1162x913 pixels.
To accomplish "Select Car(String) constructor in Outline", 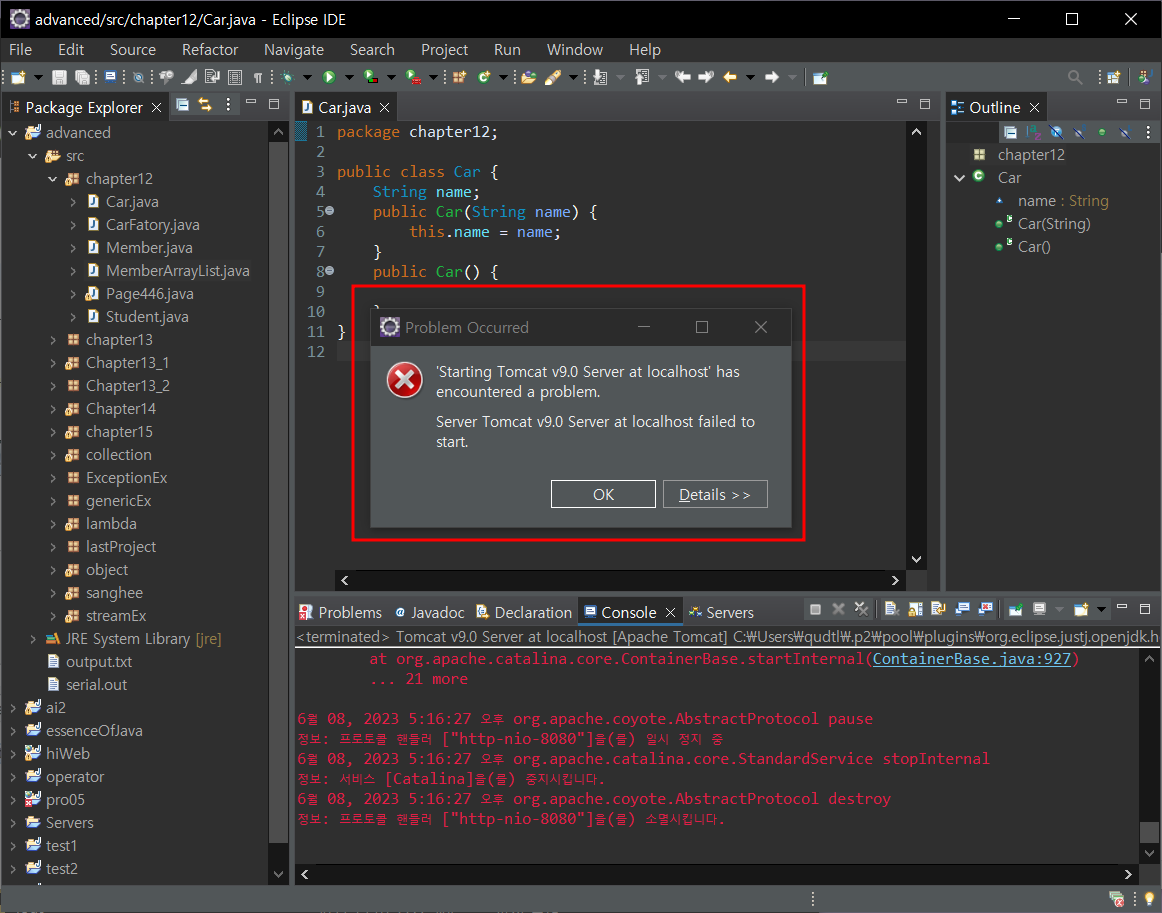I will tap(1054, 224).
